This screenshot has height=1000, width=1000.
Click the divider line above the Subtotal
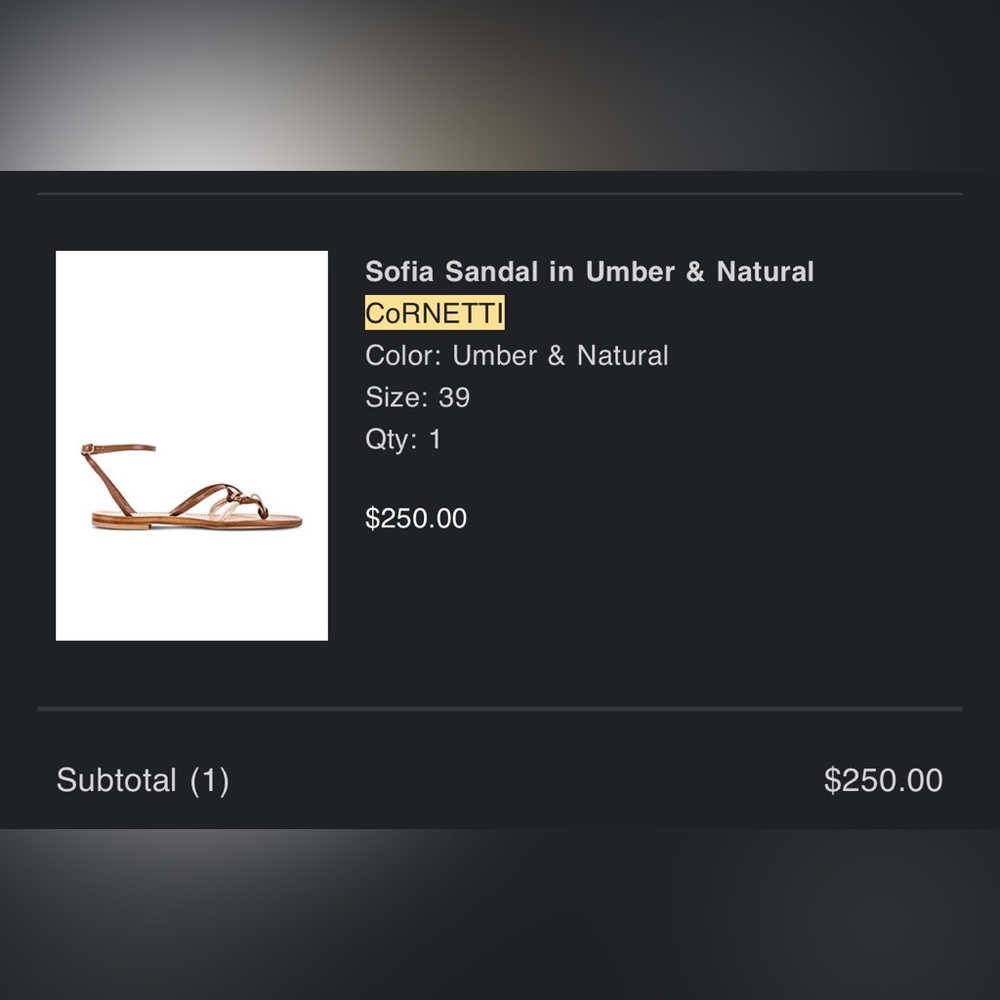tap(500, 709)
